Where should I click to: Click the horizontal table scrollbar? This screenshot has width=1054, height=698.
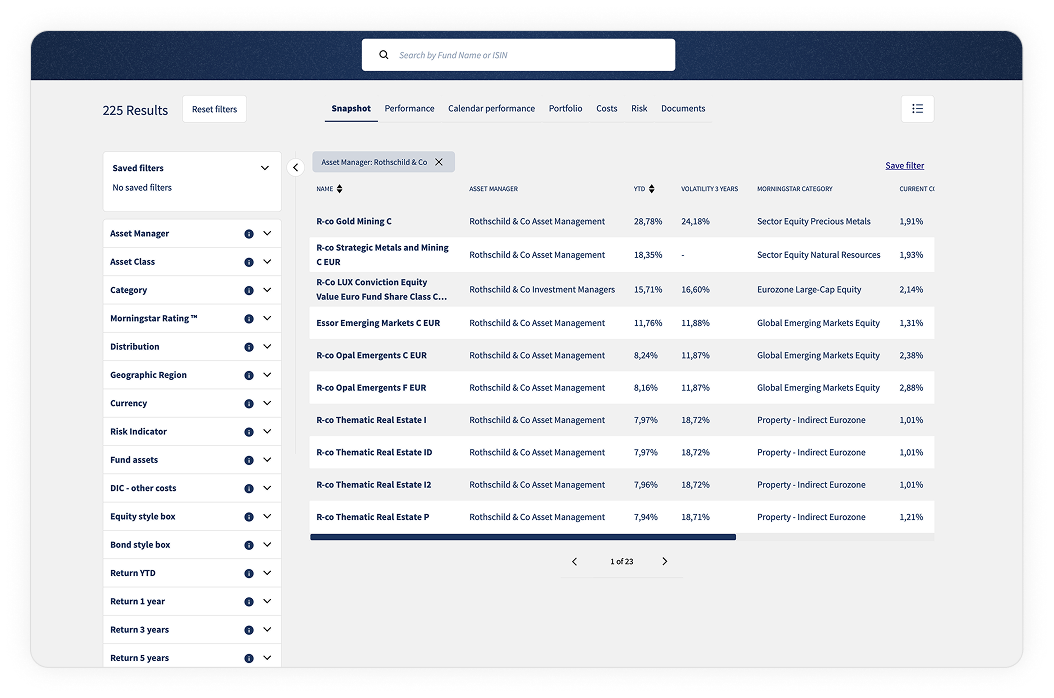523,537
